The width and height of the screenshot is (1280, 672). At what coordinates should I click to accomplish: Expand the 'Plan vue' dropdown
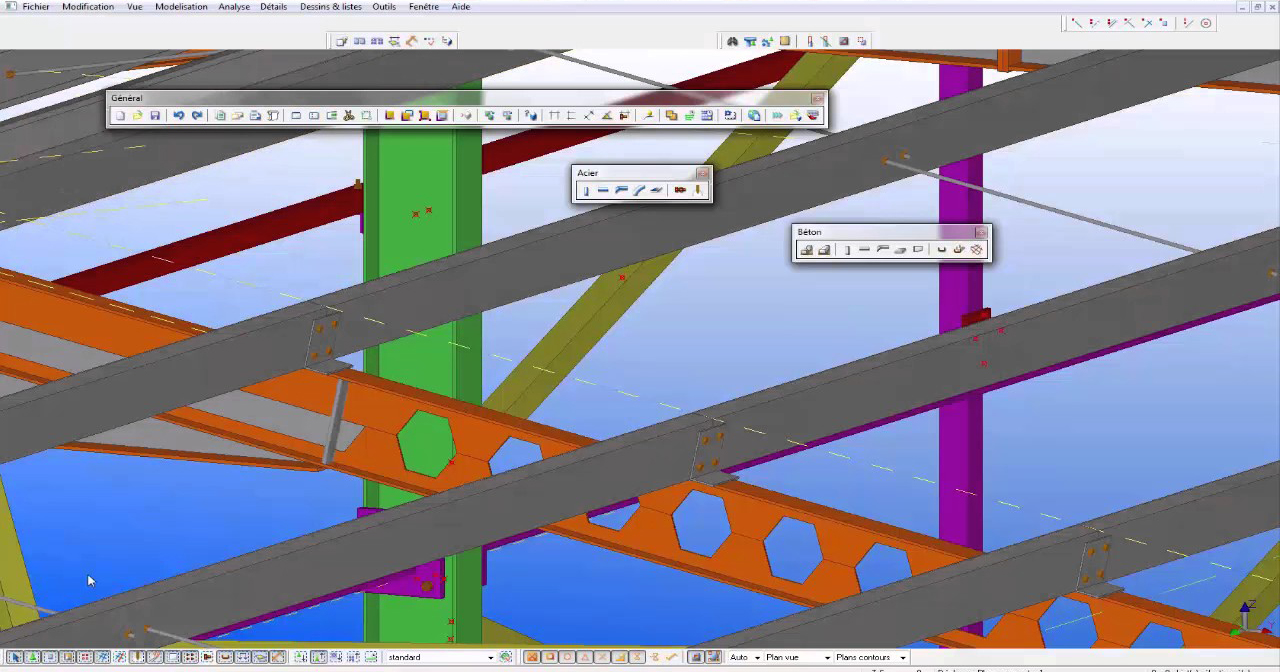[826, 657]
